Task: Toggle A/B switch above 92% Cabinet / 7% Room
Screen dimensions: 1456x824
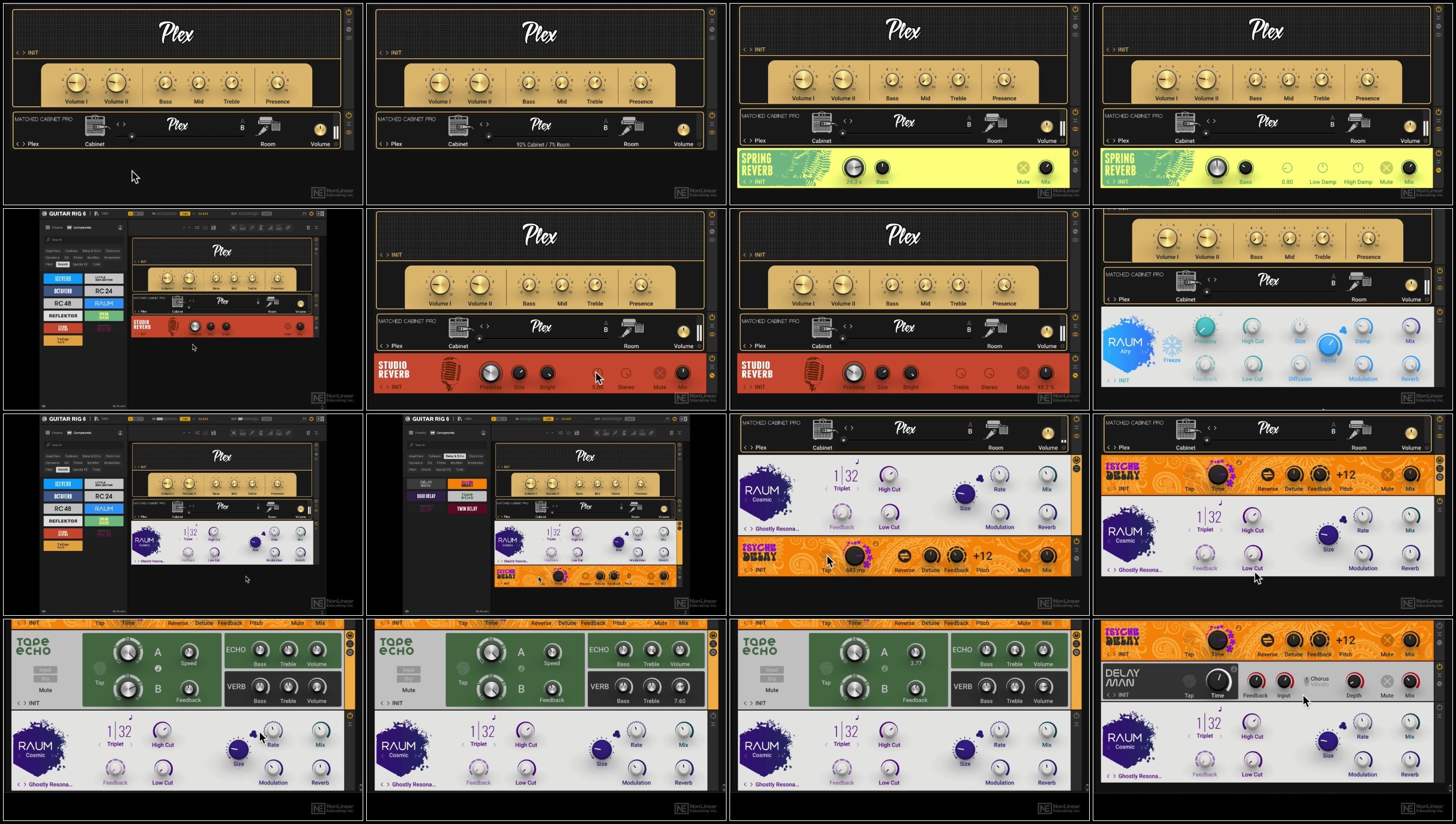Action: 605,124
